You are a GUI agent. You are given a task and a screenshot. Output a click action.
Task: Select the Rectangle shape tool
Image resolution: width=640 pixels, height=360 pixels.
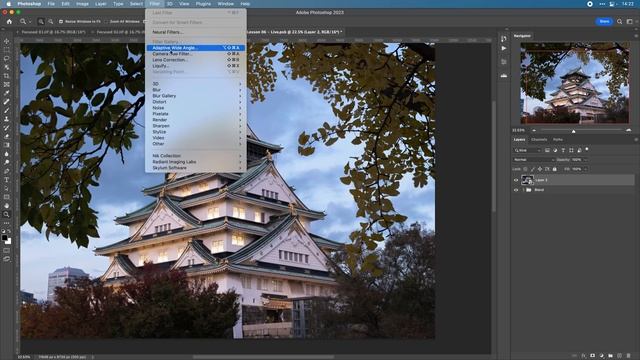click(7, 197)
